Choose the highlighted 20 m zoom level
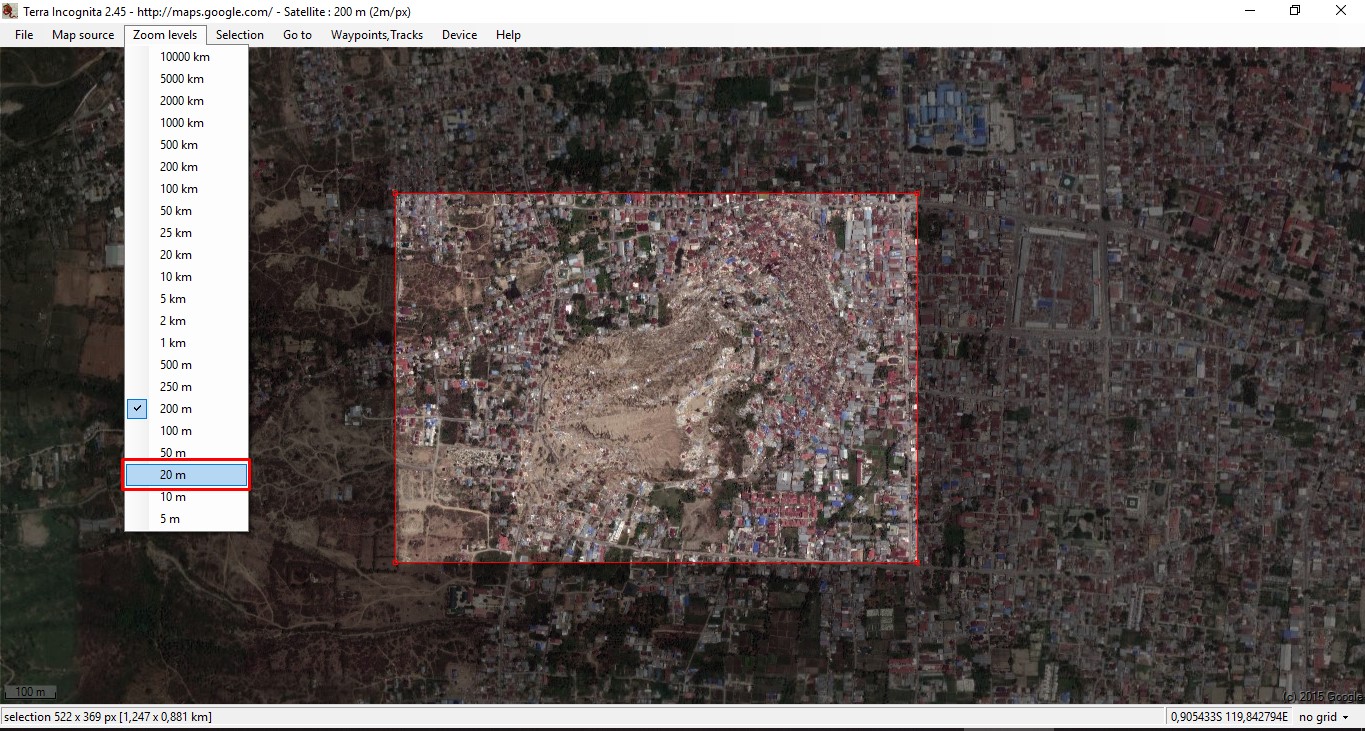 (186, 475)
